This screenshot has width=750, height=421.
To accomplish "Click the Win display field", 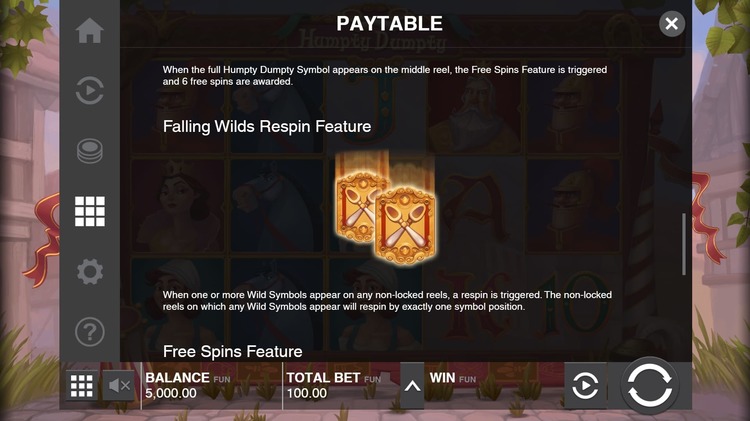I will click(494, 386).
